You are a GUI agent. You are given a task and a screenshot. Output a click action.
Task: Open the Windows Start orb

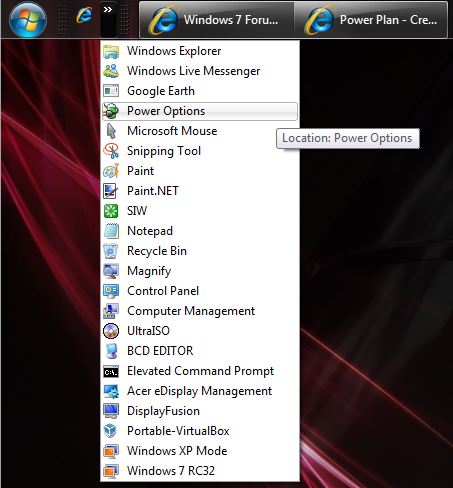click(28, 19)
